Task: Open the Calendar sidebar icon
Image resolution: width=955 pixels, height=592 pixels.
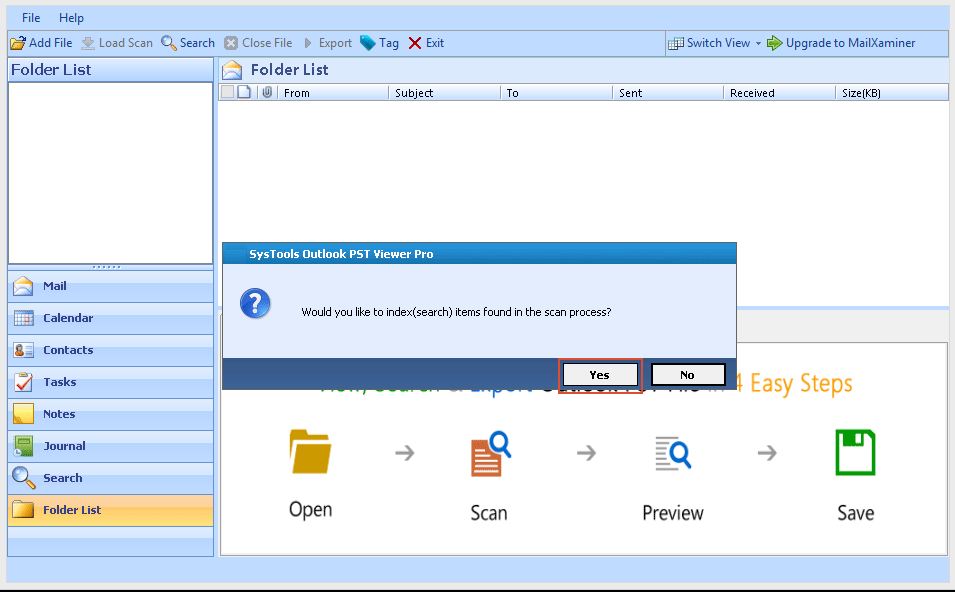Action: [x=23, y=318]
